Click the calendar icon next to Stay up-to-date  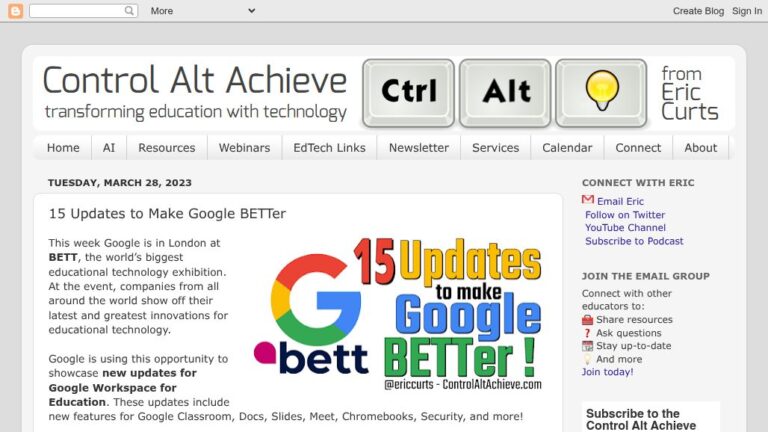[x=587, y=346]
